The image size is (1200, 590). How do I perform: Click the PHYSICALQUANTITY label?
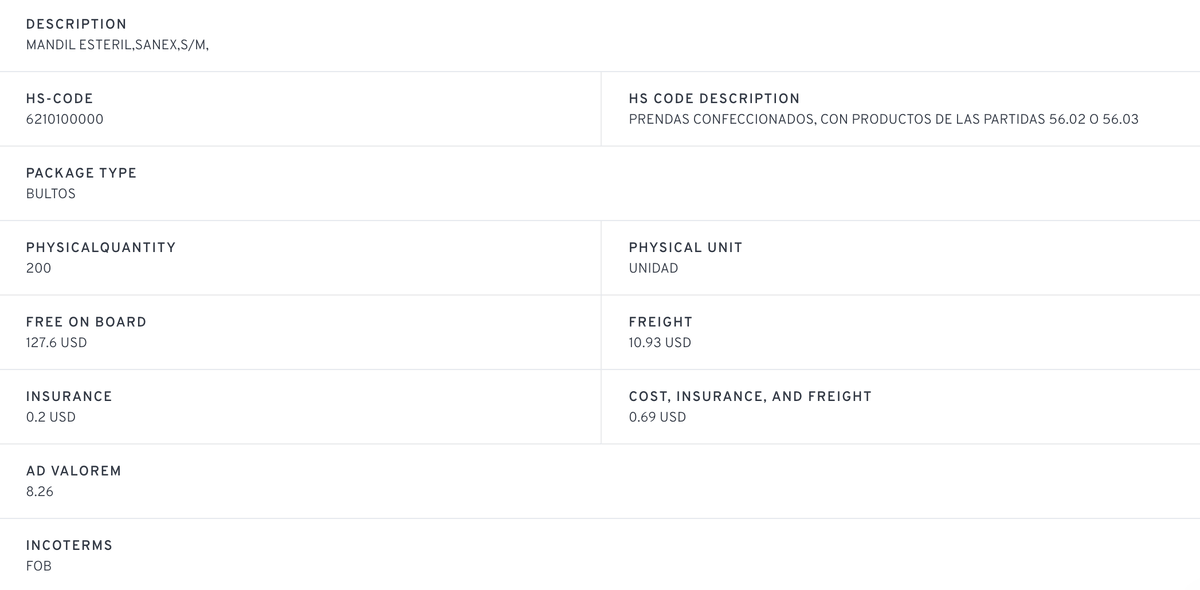100,248
